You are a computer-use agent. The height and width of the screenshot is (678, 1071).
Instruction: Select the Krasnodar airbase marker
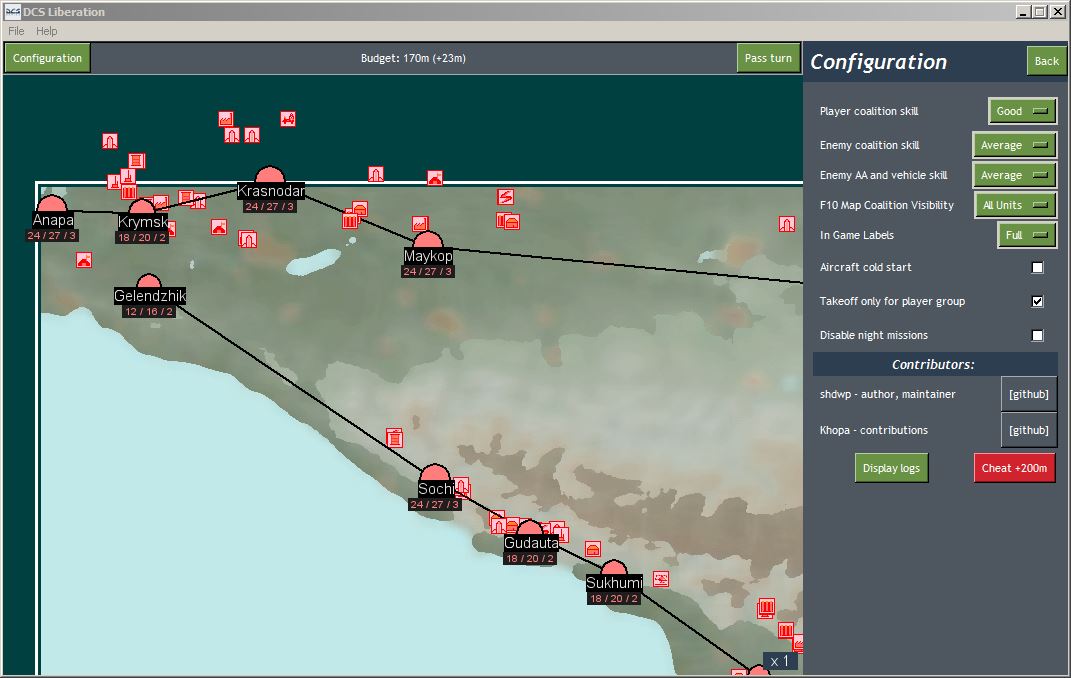click(270, 175)
